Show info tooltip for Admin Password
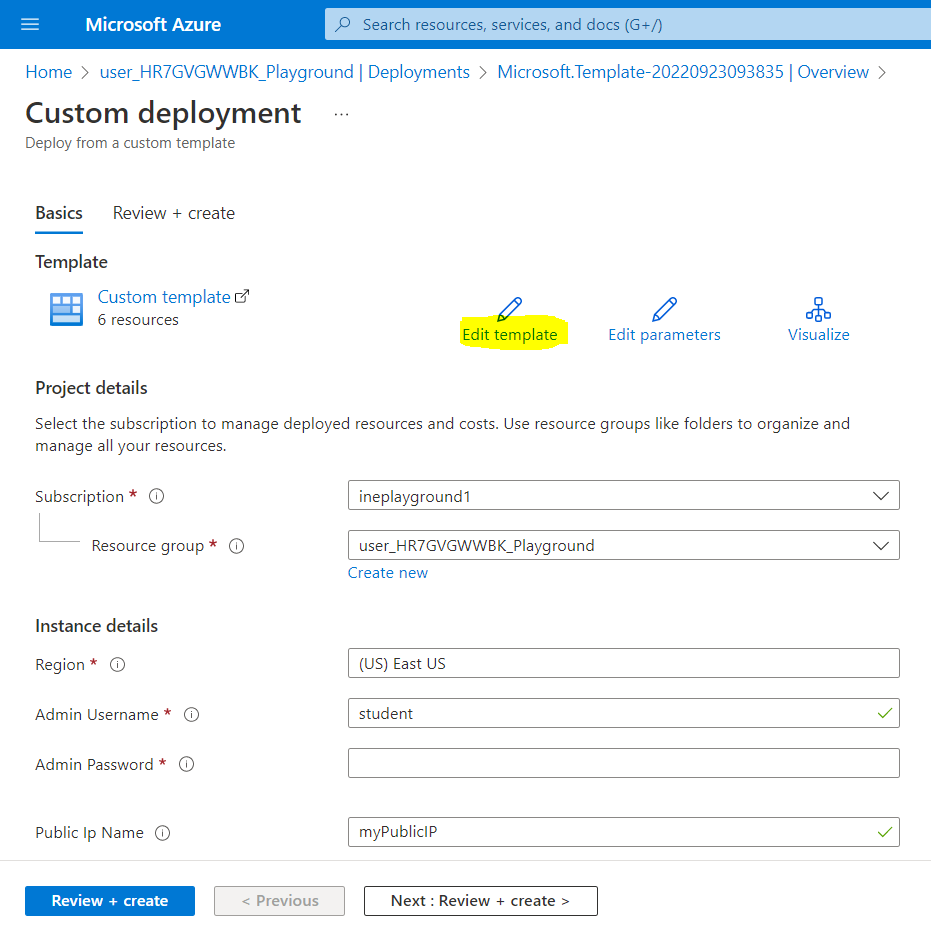Screen dimensions: 931x929 (186, 764)
